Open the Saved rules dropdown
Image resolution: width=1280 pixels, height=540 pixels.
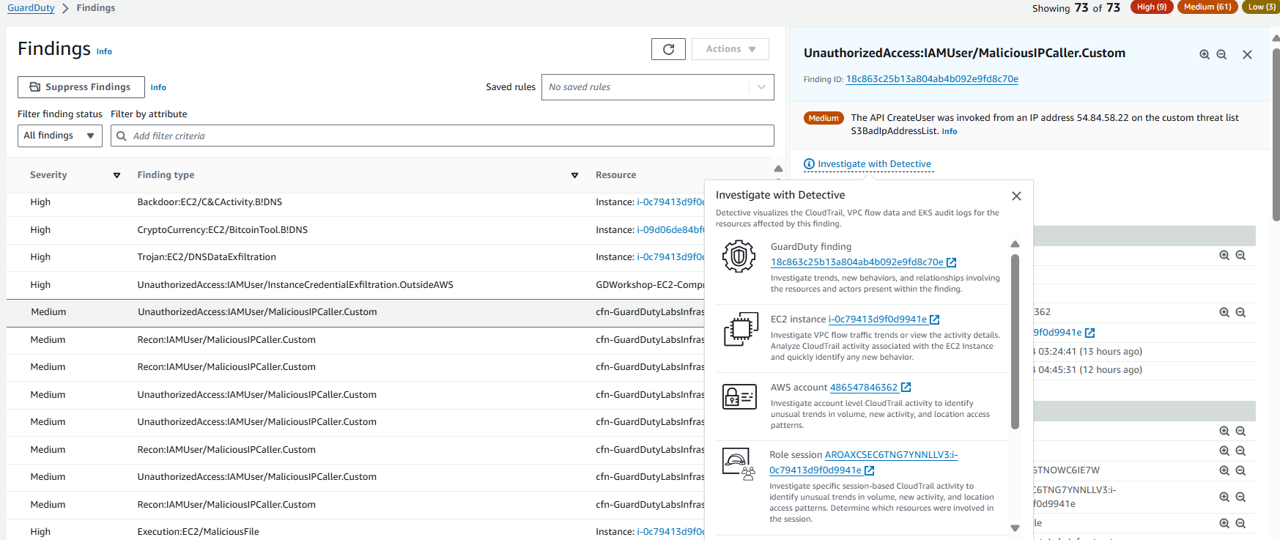coord(657,87)
